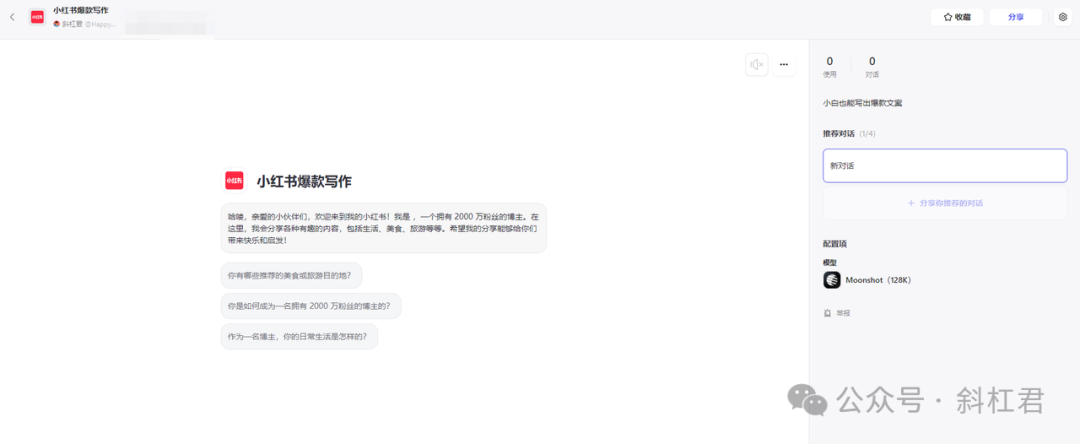Click the Moonshot (128K) model label
Screen dimensions: 1080x444
coord(878,280)
